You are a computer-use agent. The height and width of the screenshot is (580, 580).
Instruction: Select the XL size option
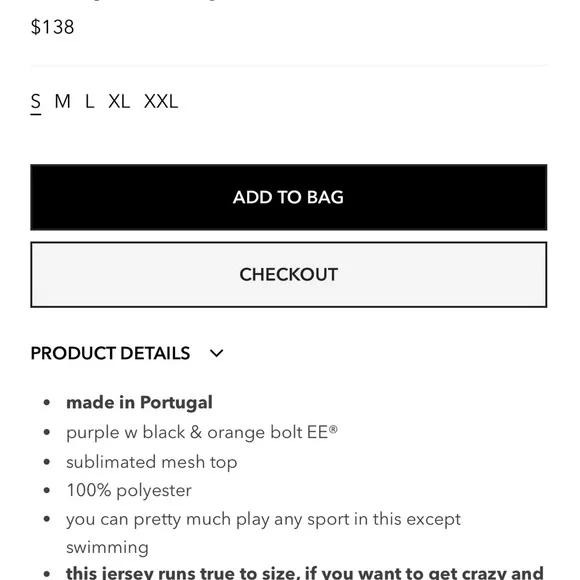point(119,101)
